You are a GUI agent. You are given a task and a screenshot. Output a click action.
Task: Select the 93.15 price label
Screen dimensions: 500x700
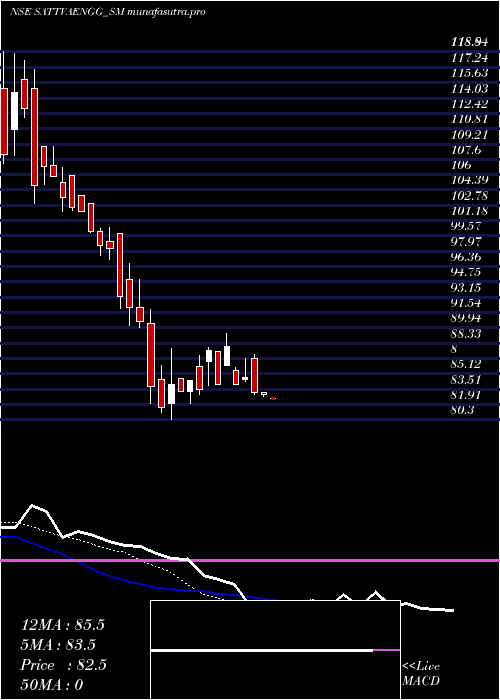[x=466, y=288]
